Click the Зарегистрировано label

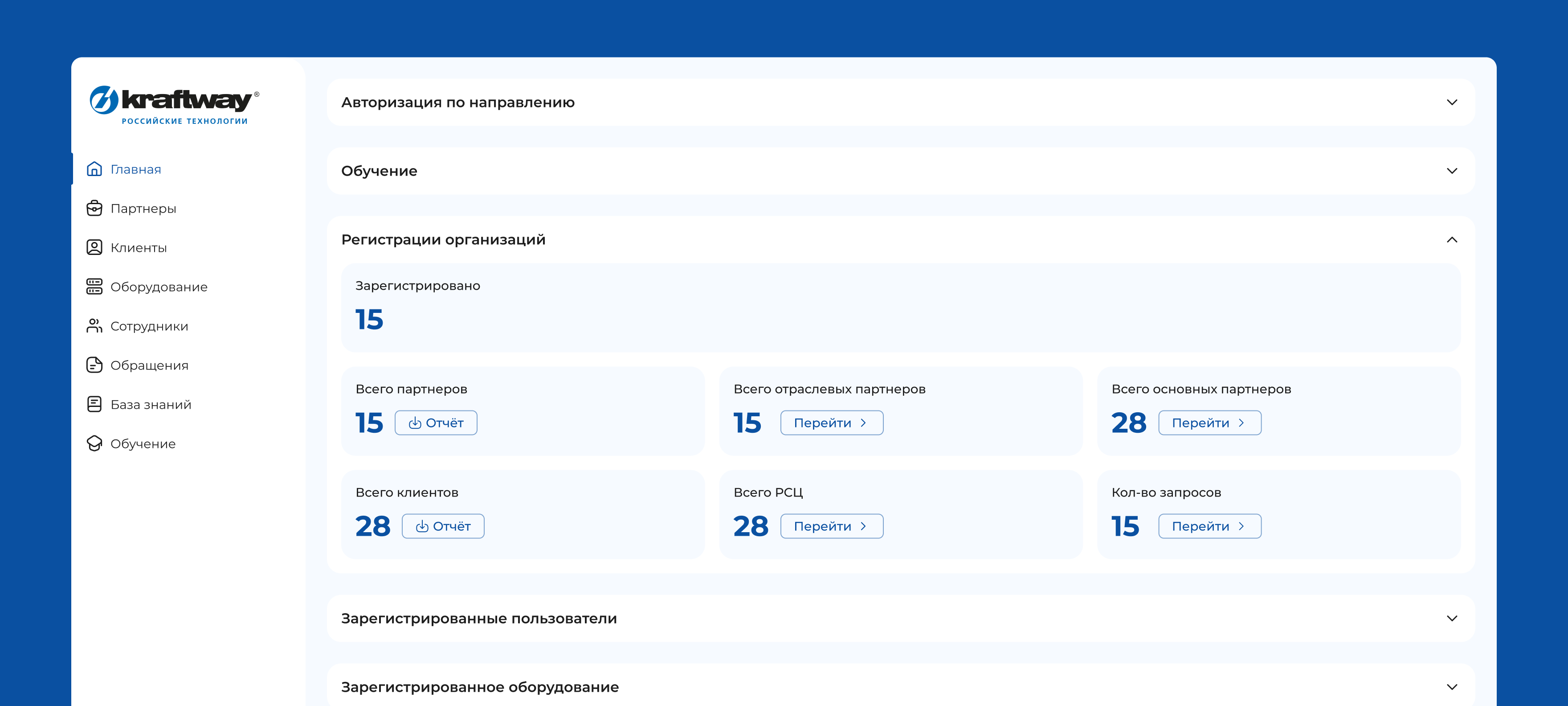coord(417,286)
